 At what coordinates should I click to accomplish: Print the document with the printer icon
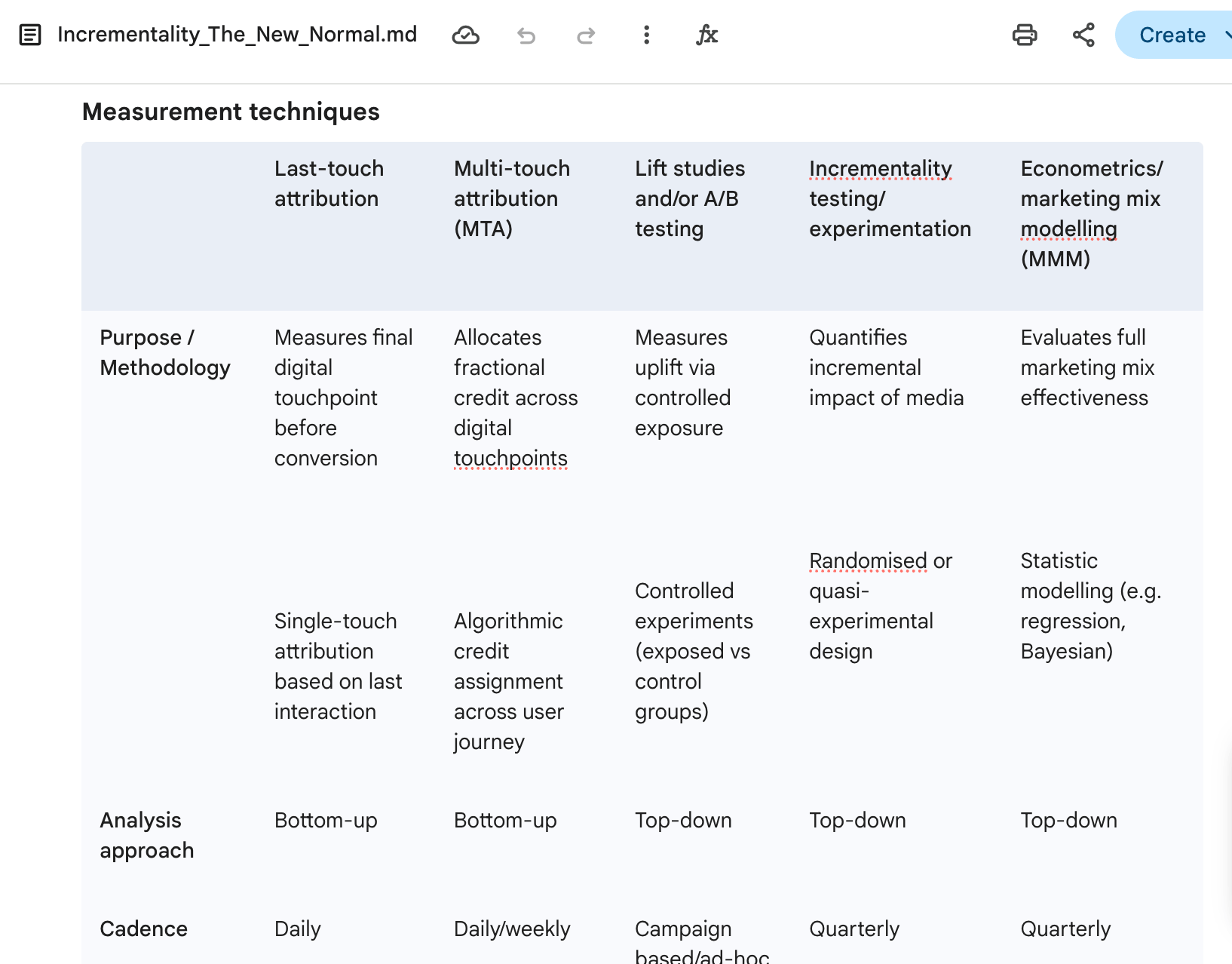pyautogui.click(x=1024, y=35)
